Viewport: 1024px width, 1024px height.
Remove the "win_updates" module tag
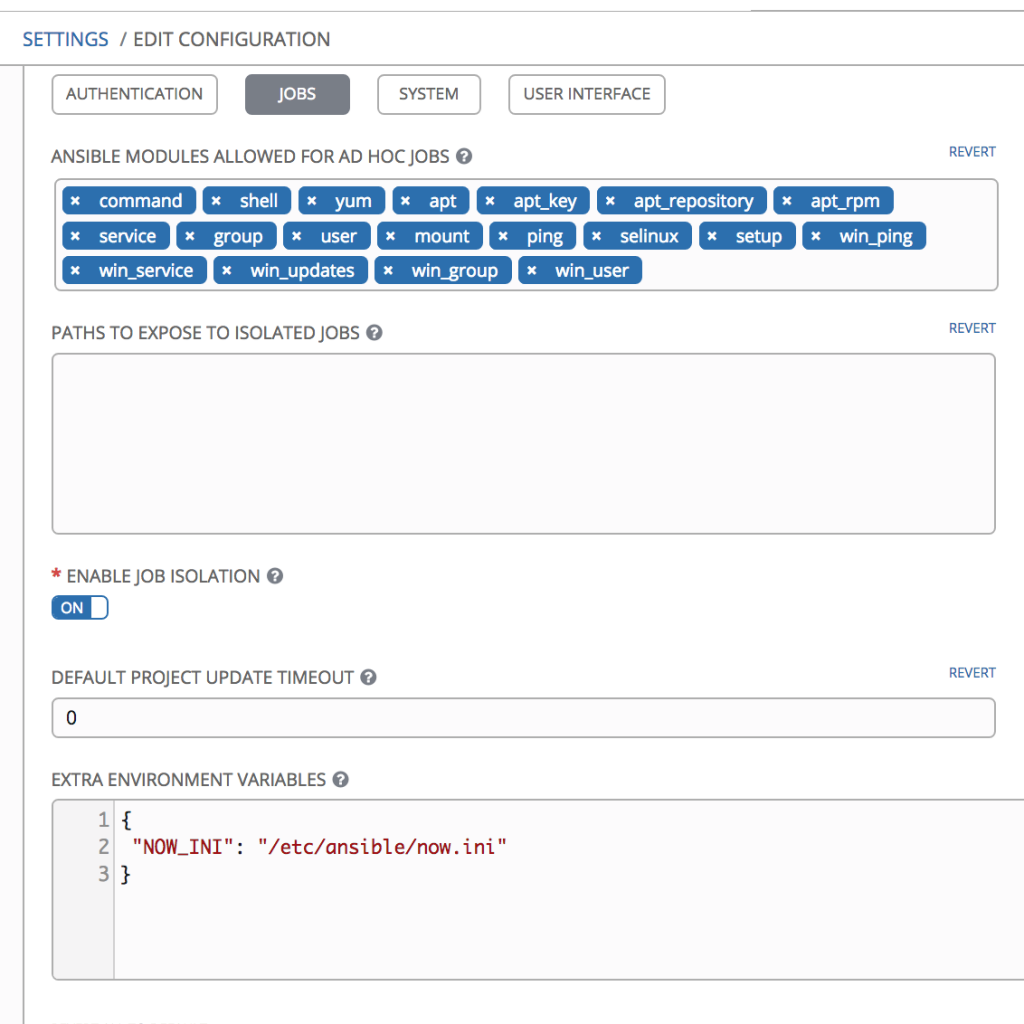coord(226,270)
